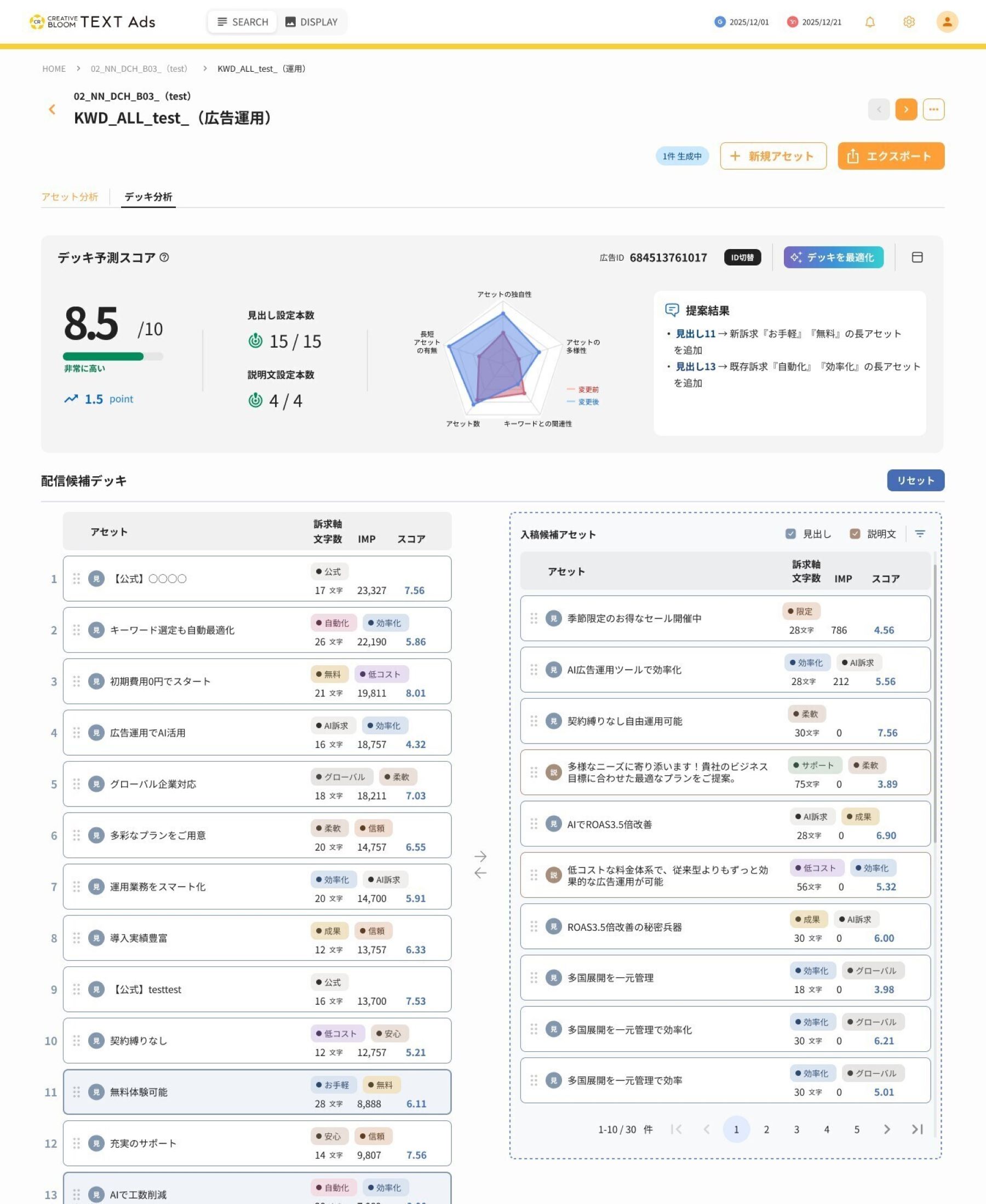The width and height of the screenshot is (986, 1204).
Task: Click the green score progress bar under 8.5
Action: (x=105, y=356)
